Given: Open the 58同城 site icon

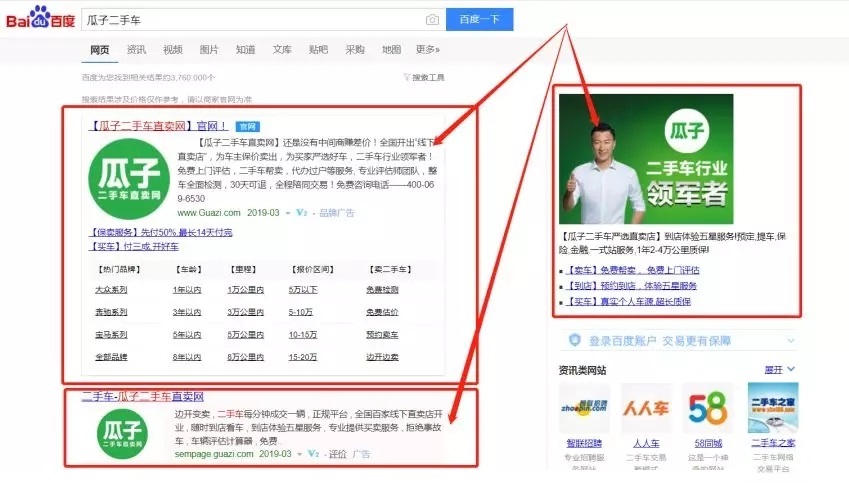Looking at the screenshot, I should pyautogui.click(x=708, y=408).
